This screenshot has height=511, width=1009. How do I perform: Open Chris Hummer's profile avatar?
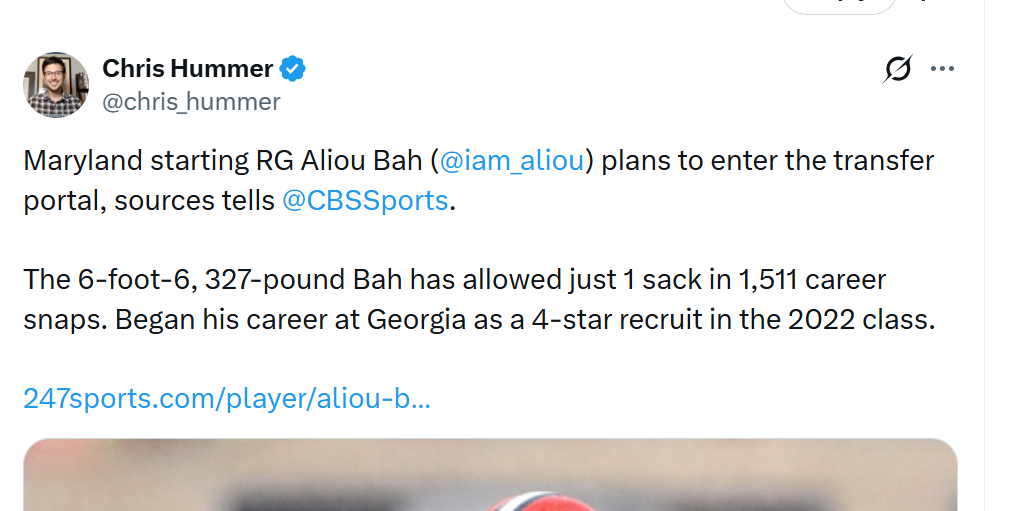[x=56, y=85]
